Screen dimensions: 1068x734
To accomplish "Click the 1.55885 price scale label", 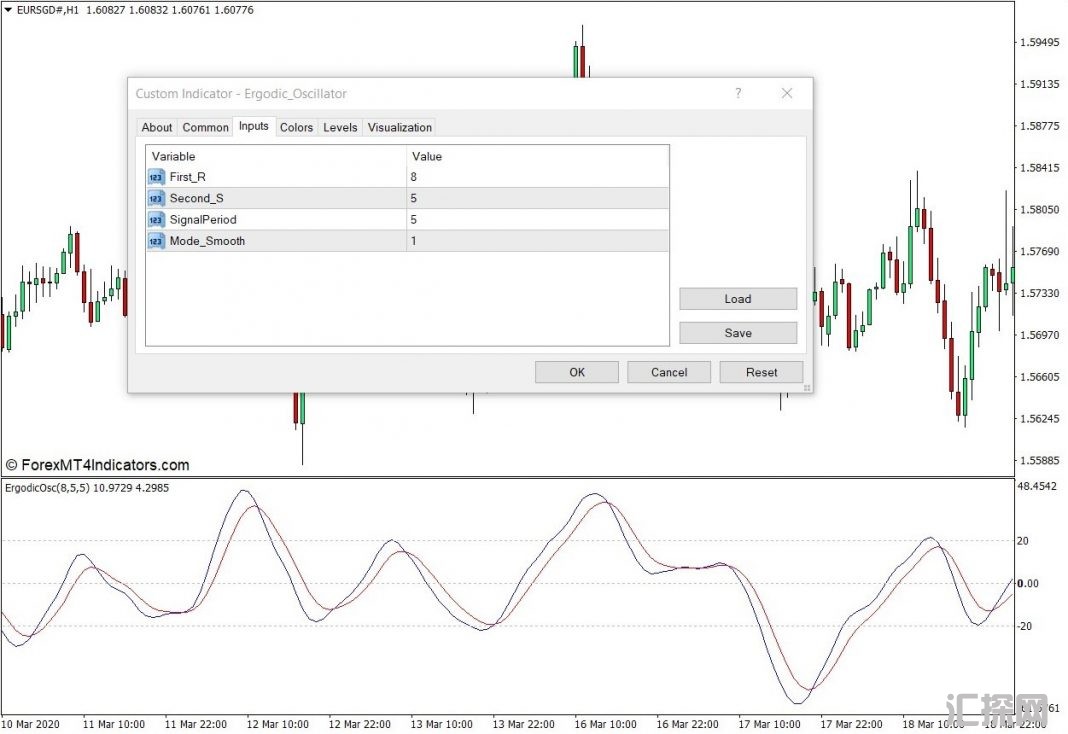I will pos(1039,461).
